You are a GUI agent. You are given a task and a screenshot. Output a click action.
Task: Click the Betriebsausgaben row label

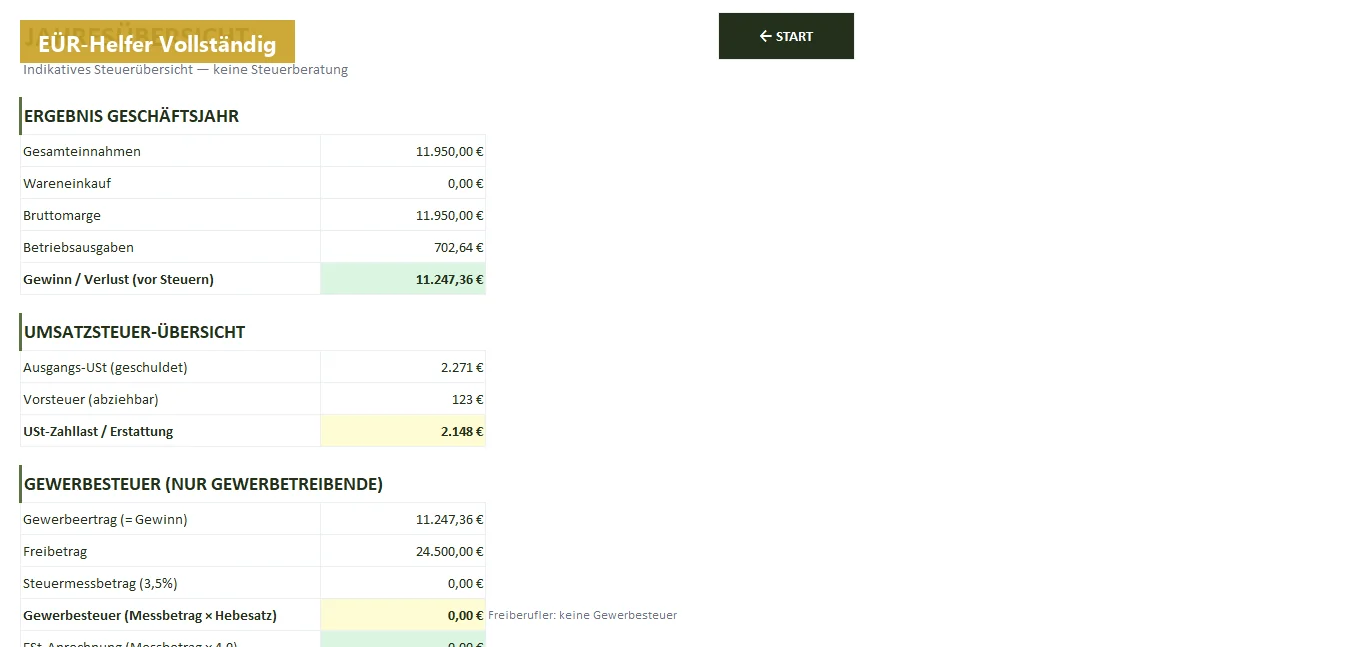[x=78, y=248]
